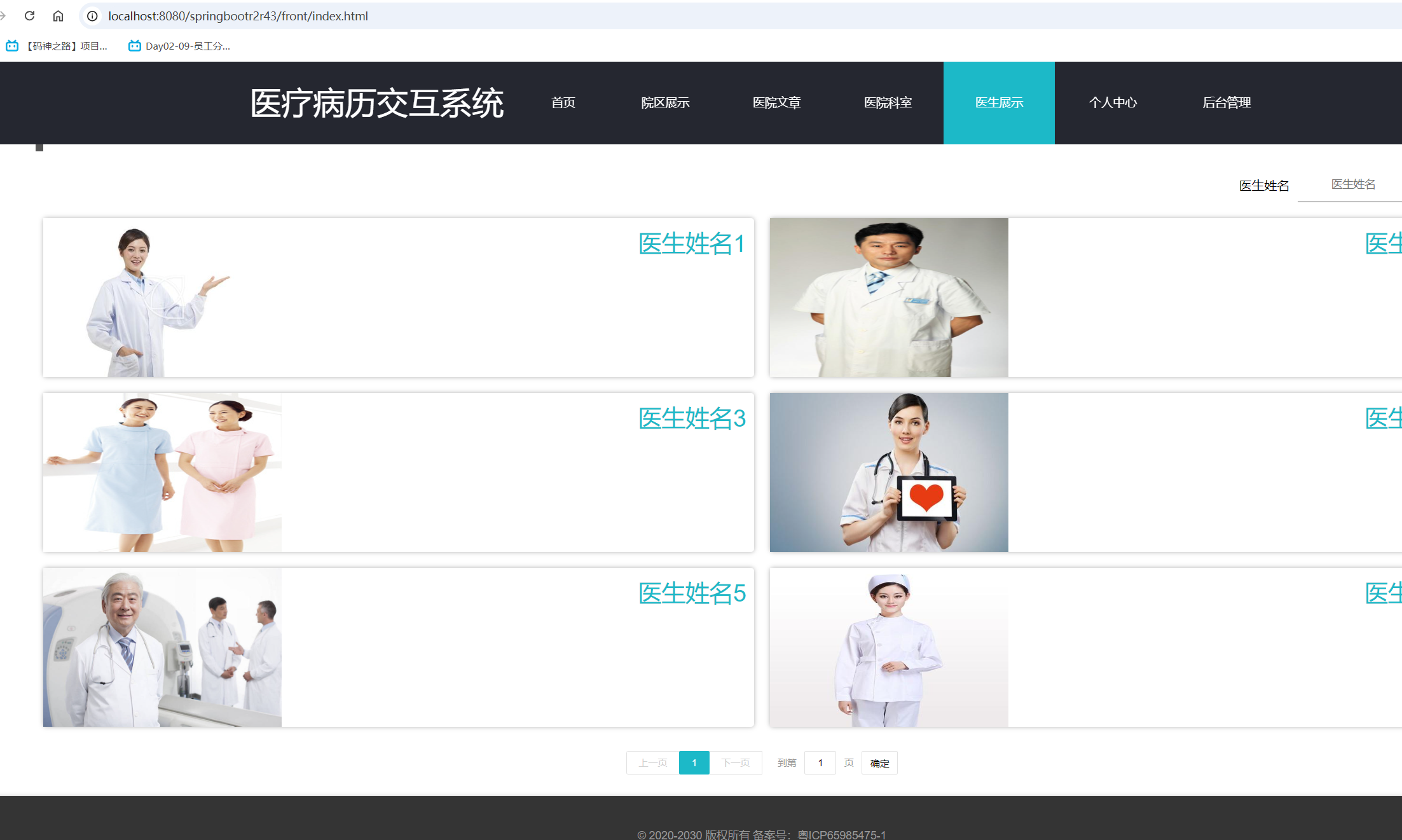Go to next page with 下一页
1402x840 pixels.
pyautogui.click(x=736, y=762)
